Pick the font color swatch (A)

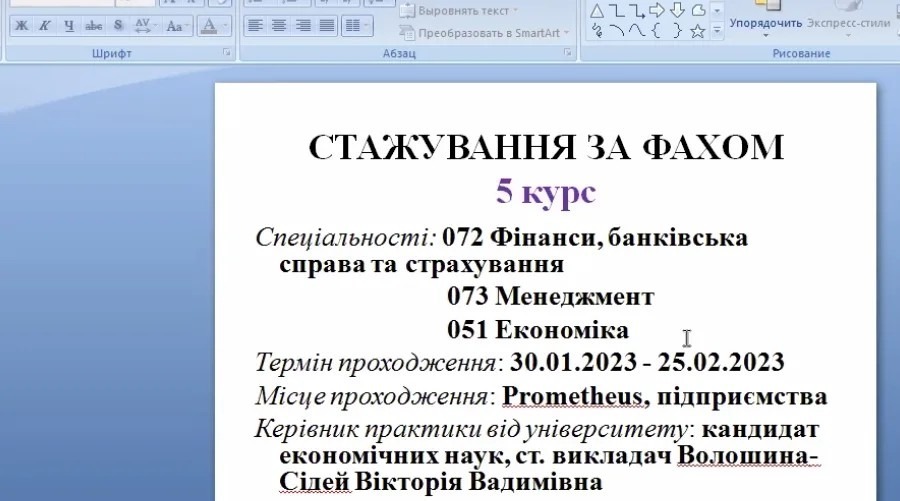point(207,26)
